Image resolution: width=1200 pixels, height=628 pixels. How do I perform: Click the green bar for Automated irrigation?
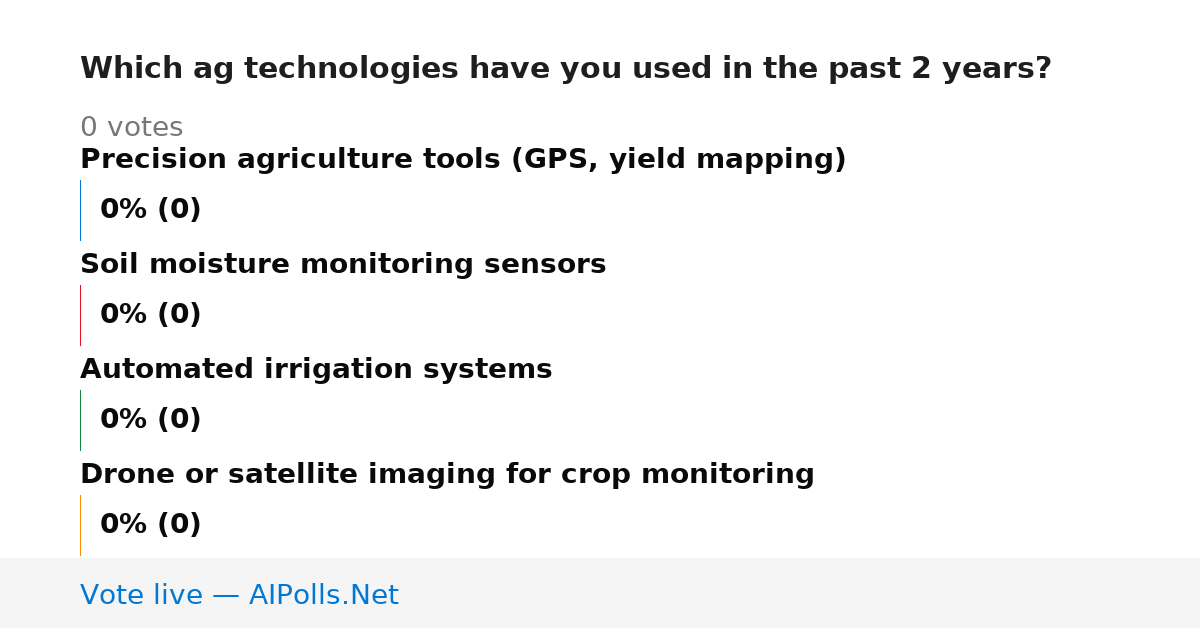81,420
